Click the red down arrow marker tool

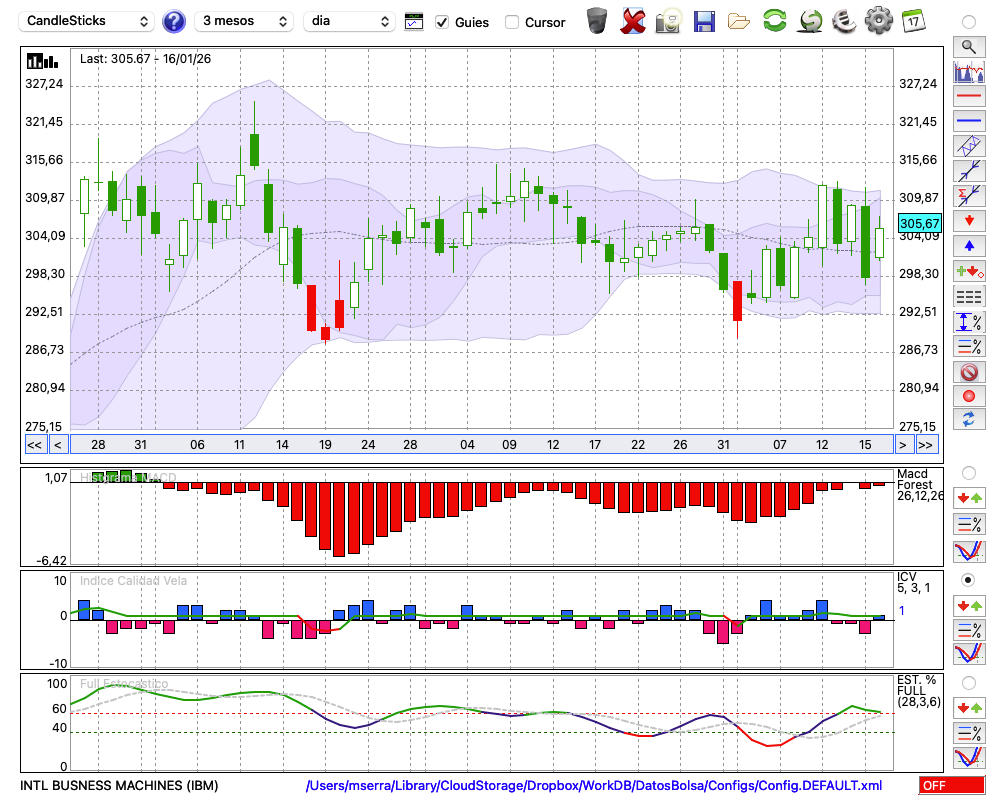(969, 221)
